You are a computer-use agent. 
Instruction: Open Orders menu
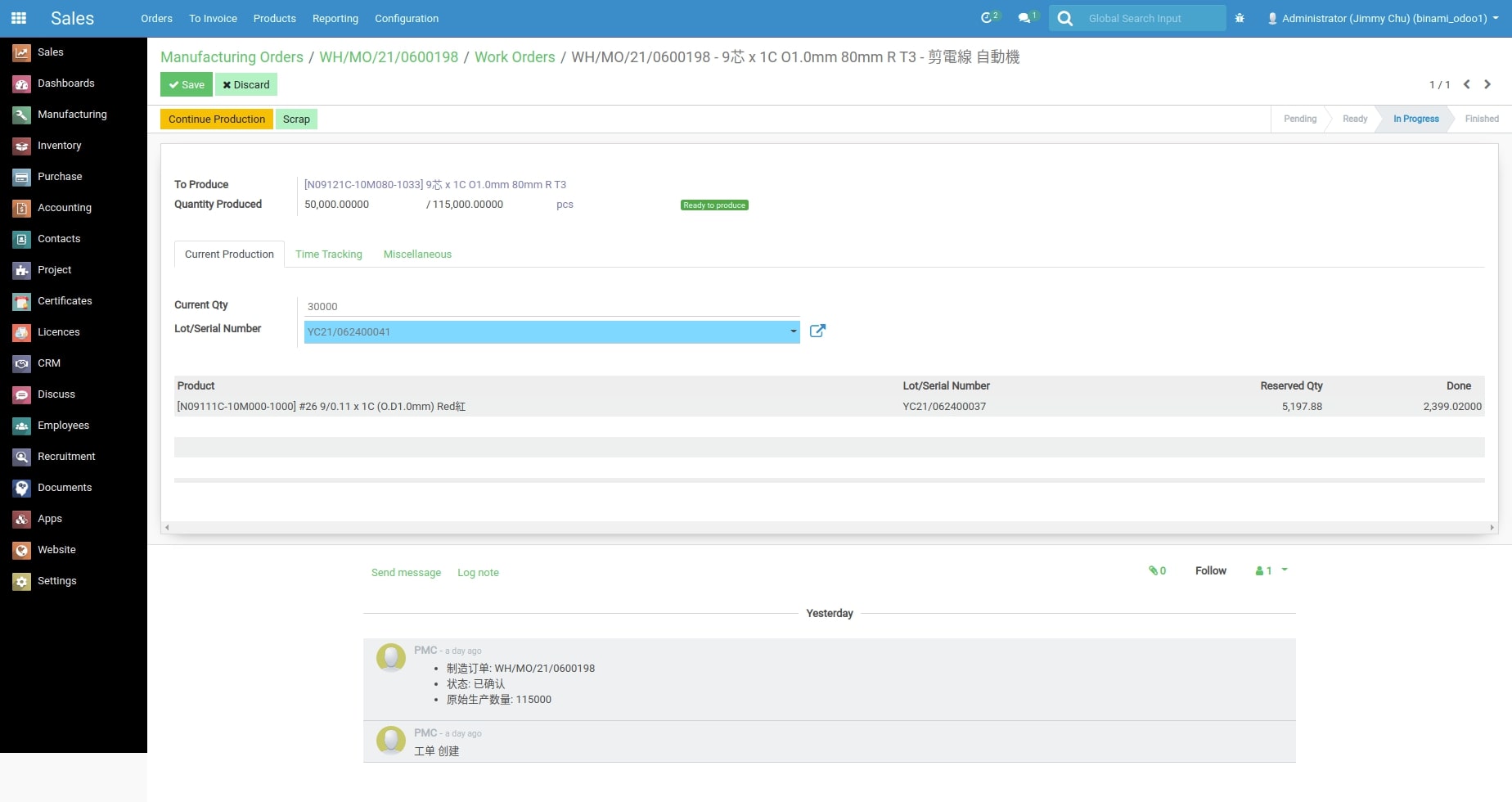coord(156,18)
